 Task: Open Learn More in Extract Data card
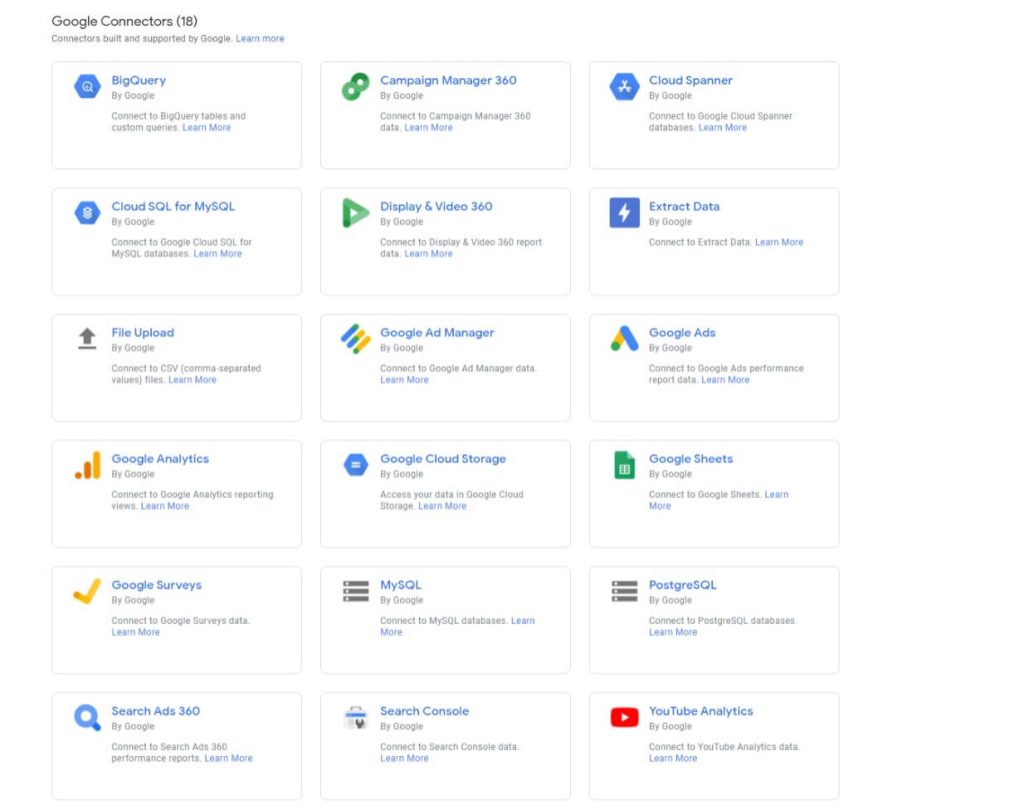tap(779, 242)
